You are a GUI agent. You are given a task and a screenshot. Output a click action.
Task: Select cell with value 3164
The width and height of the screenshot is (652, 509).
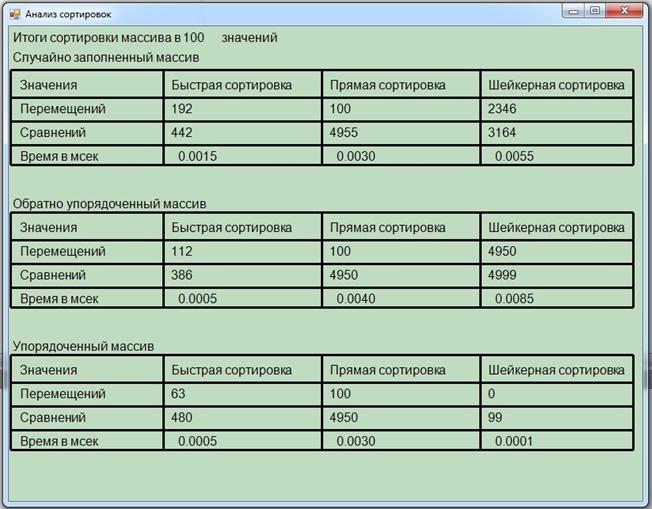point(557,133)
